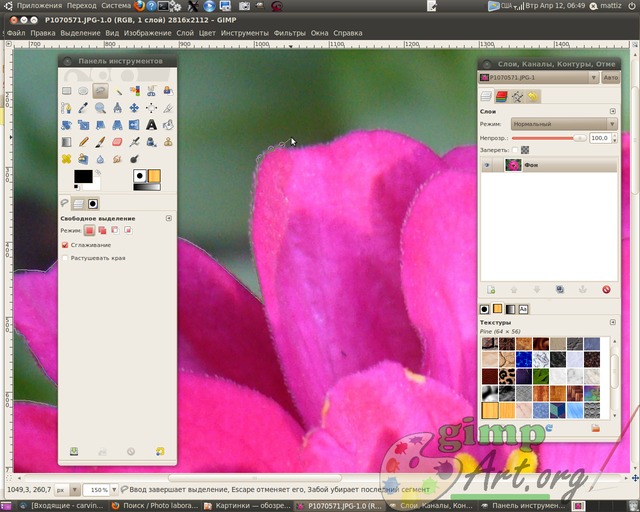The width and height of the screenshot is (640, 512).
Task: Select the Free Select lasso tool
Action: (100, 91)
